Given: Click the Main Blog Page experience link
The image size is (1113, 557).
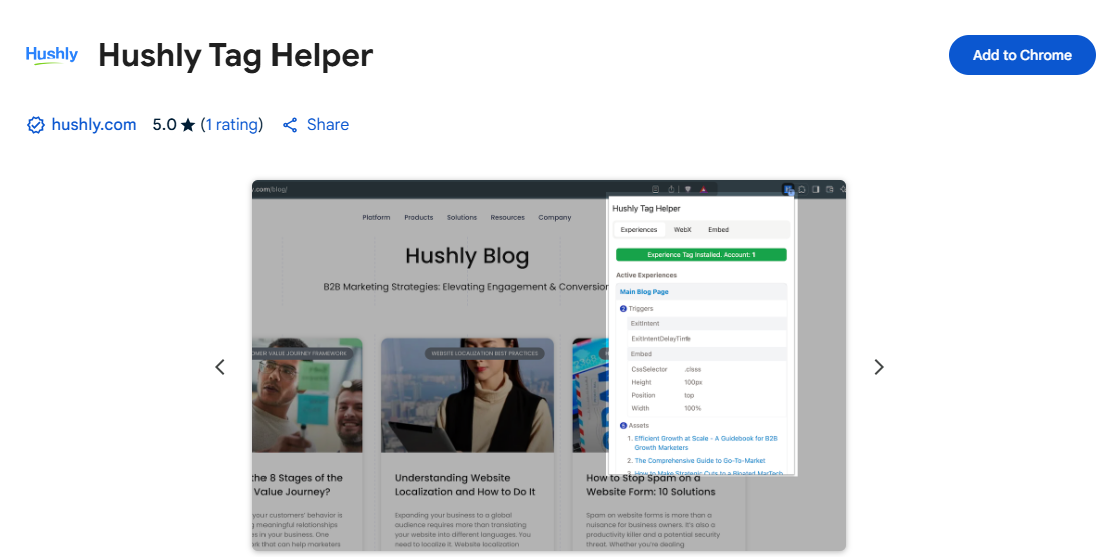Looking at the screenshot, I should click(x=644, y=292).
